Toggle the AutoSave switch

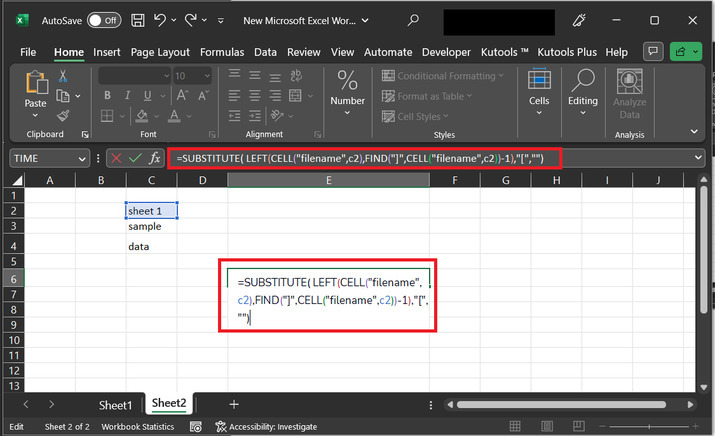click(x=104, y=20)
